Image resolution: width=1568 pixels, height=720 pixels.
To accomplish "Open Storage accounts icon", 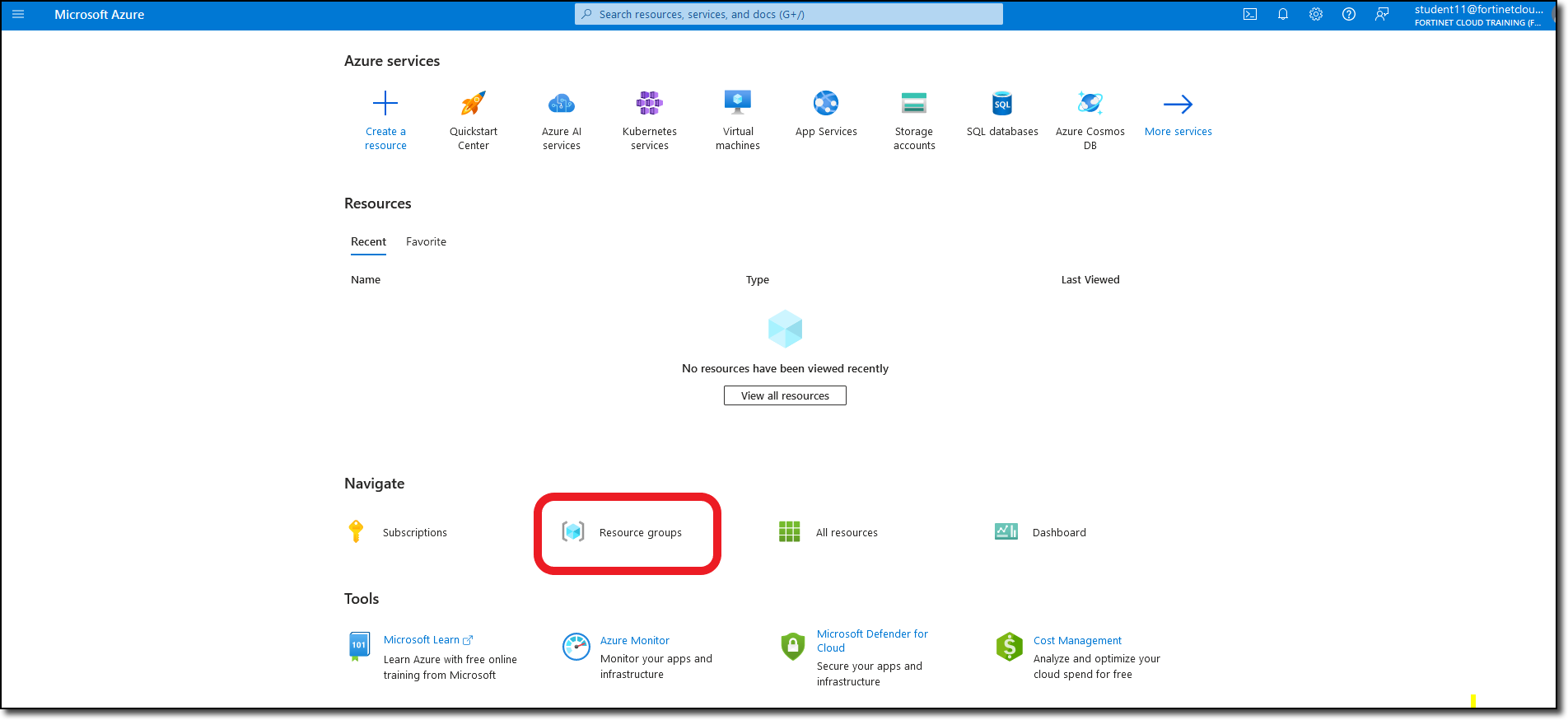I will click(x=914, y=103).
